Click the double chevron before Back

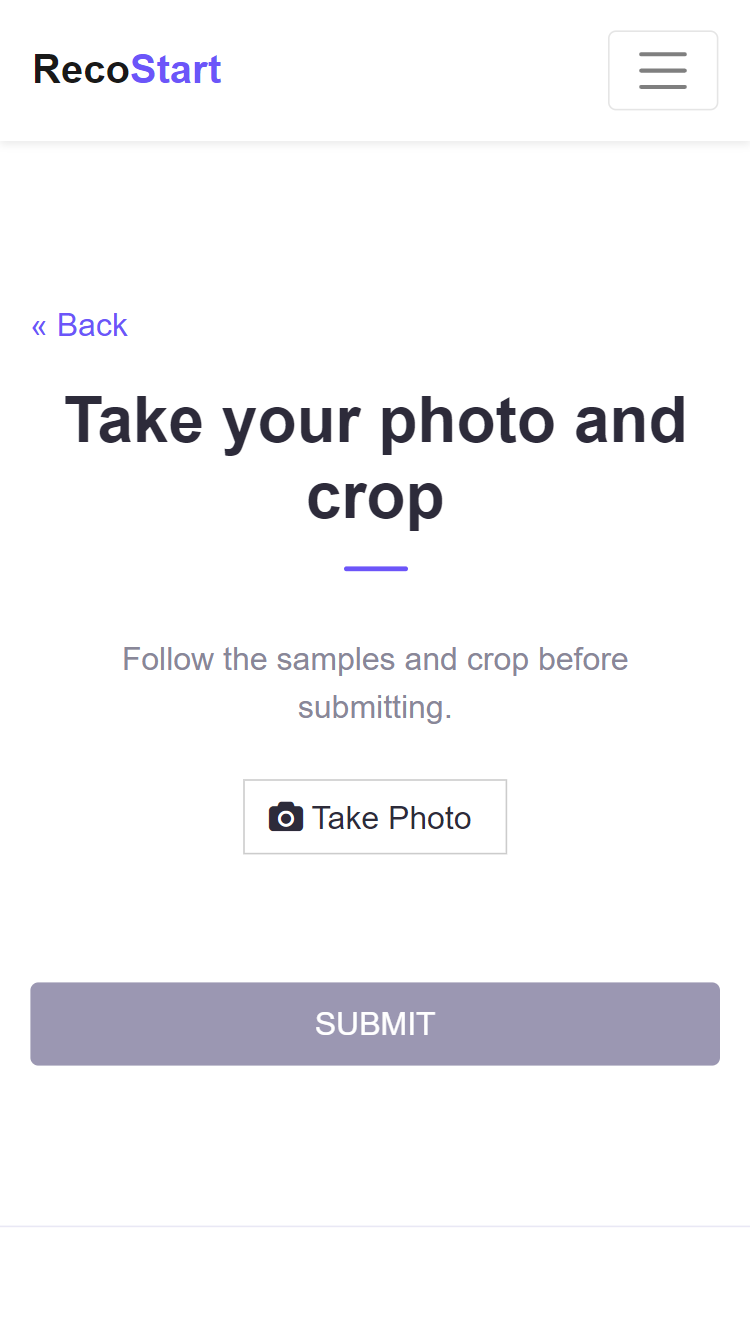click(39, 326)
